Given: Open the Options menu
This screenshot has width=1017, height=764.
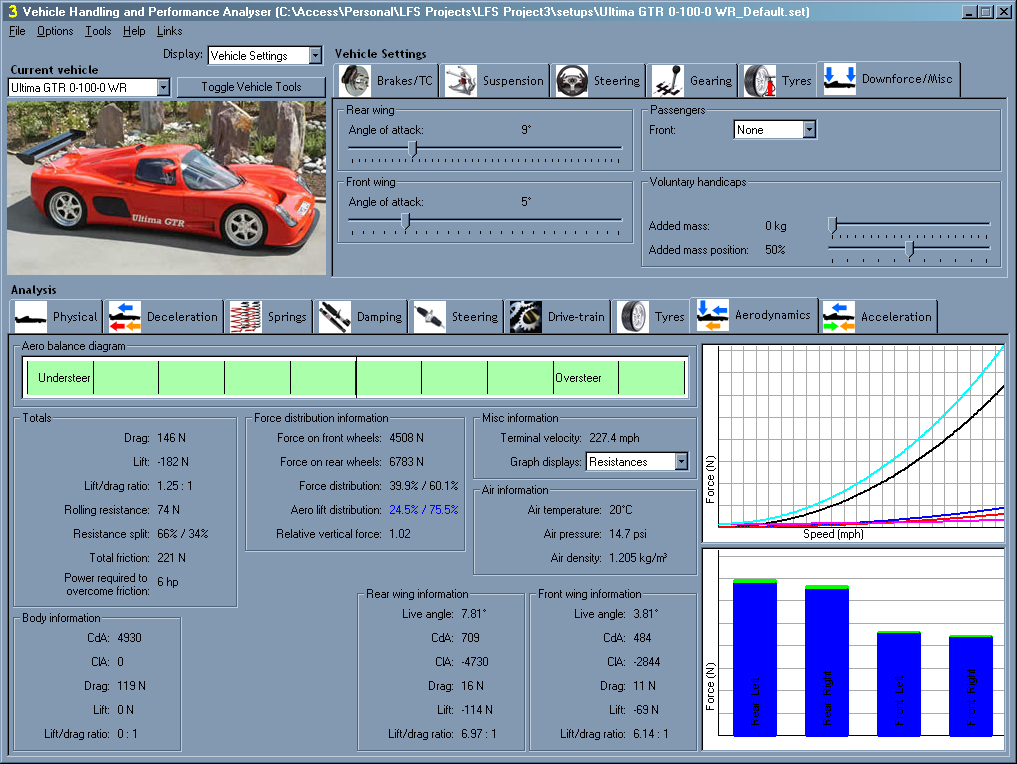Looking at the screenshot, I should (x=55, y=31).
